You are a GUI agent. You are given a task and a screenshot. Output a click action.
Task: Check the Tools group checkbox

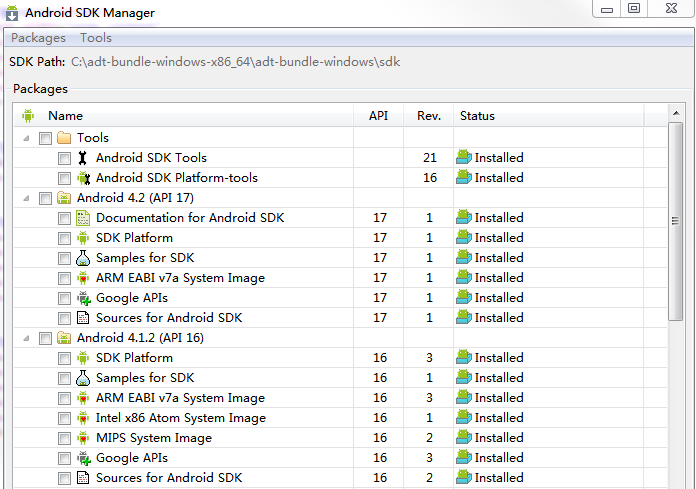[x=45, y=138]
